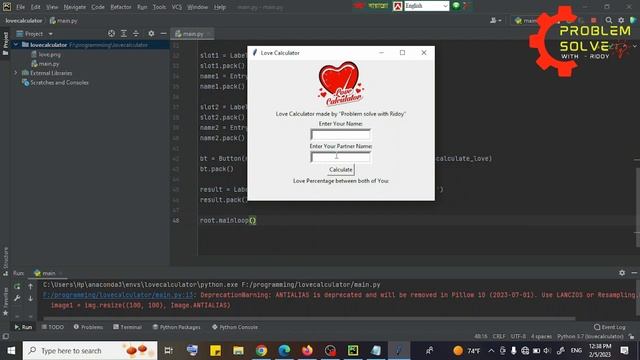Open File Explorer from the taskbar
The height and width of the screenshot is (360, 640).
pos(238,351)
